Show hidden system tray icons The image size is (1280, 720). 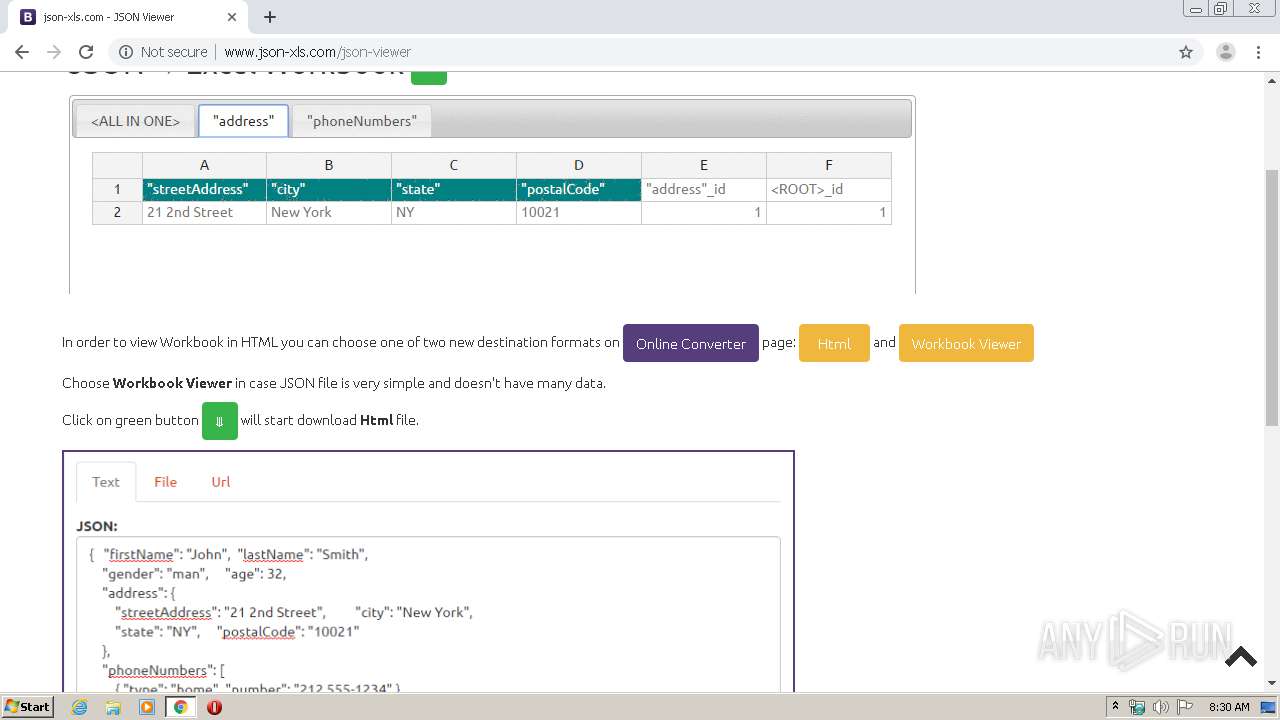tap(1115, 707)
